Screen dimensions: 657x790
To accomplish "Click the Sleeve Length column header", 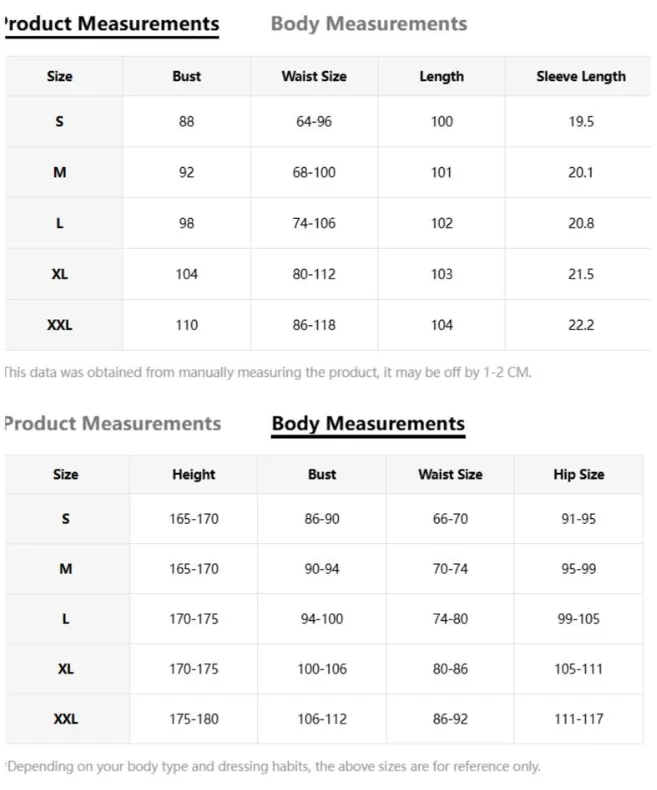I will click(581, 76).
